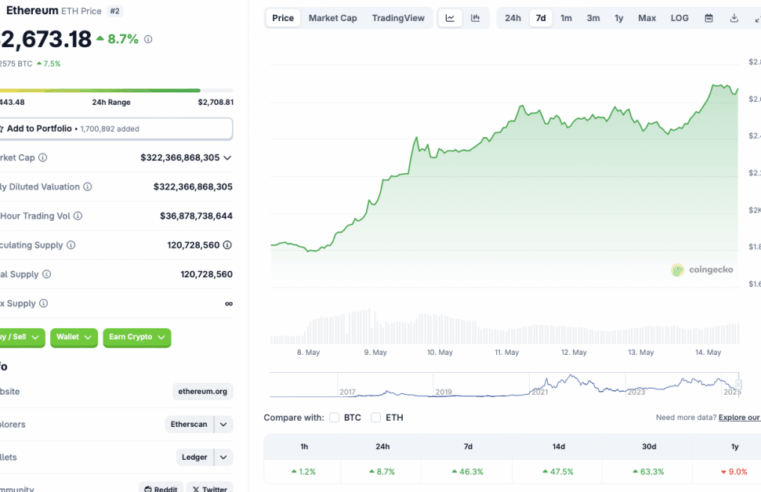Select the 1y time range
The image size is (761, 492).
[x=619, y=18]
